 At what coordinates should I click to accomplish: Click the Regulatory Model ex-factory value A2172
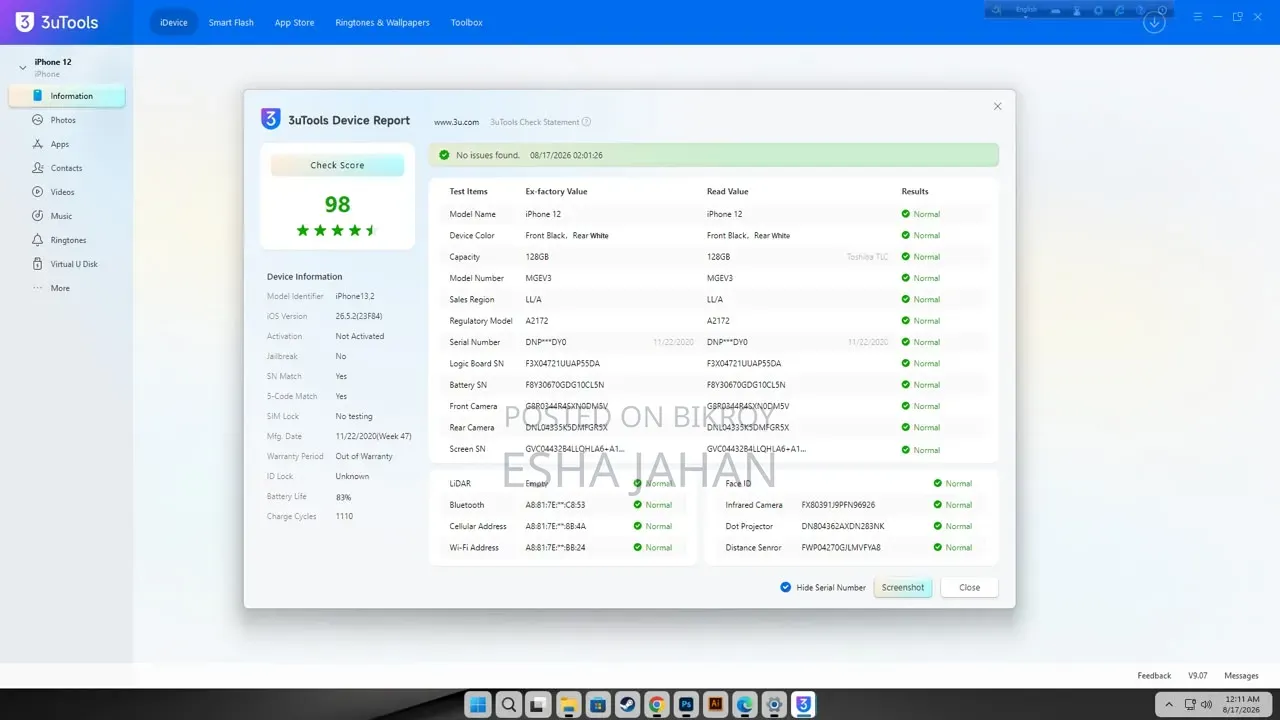coord(537,321)
